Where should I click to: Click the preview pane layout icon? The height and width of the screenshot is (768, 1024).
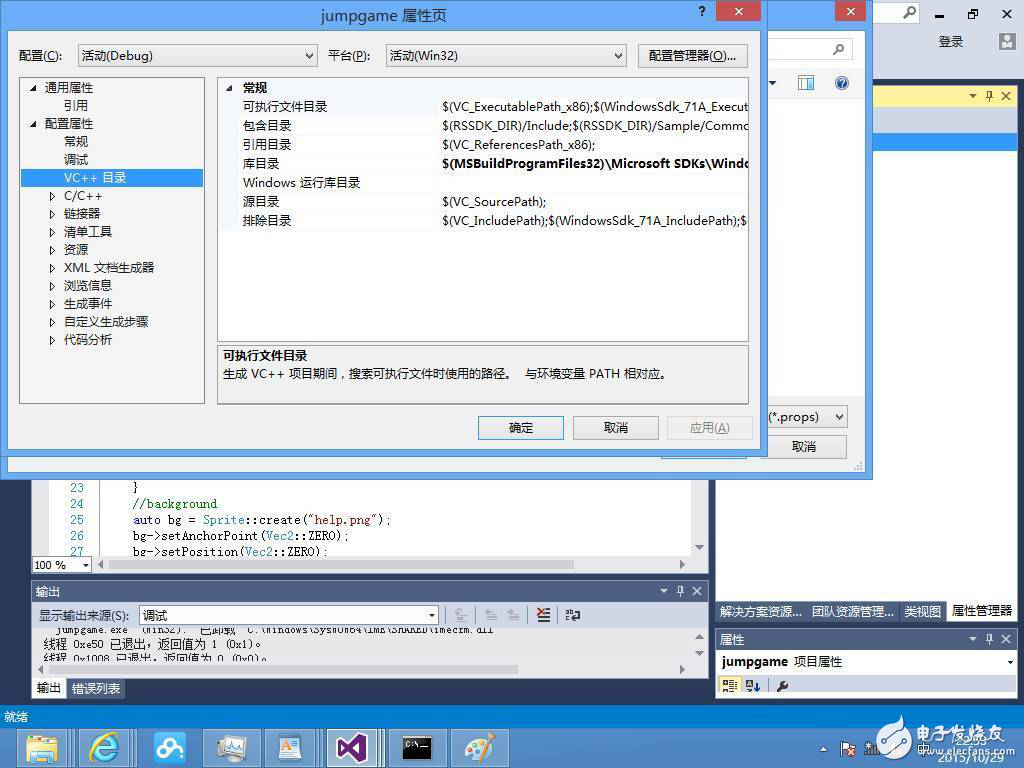click(x=806, y=83)
